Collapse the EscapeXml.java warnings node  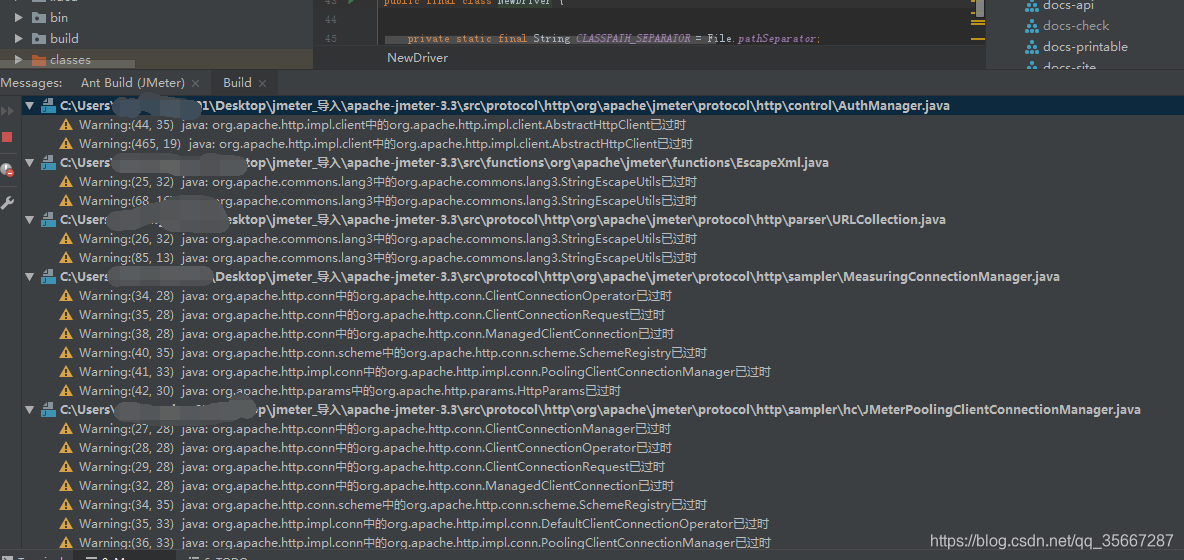coord(29,162)
